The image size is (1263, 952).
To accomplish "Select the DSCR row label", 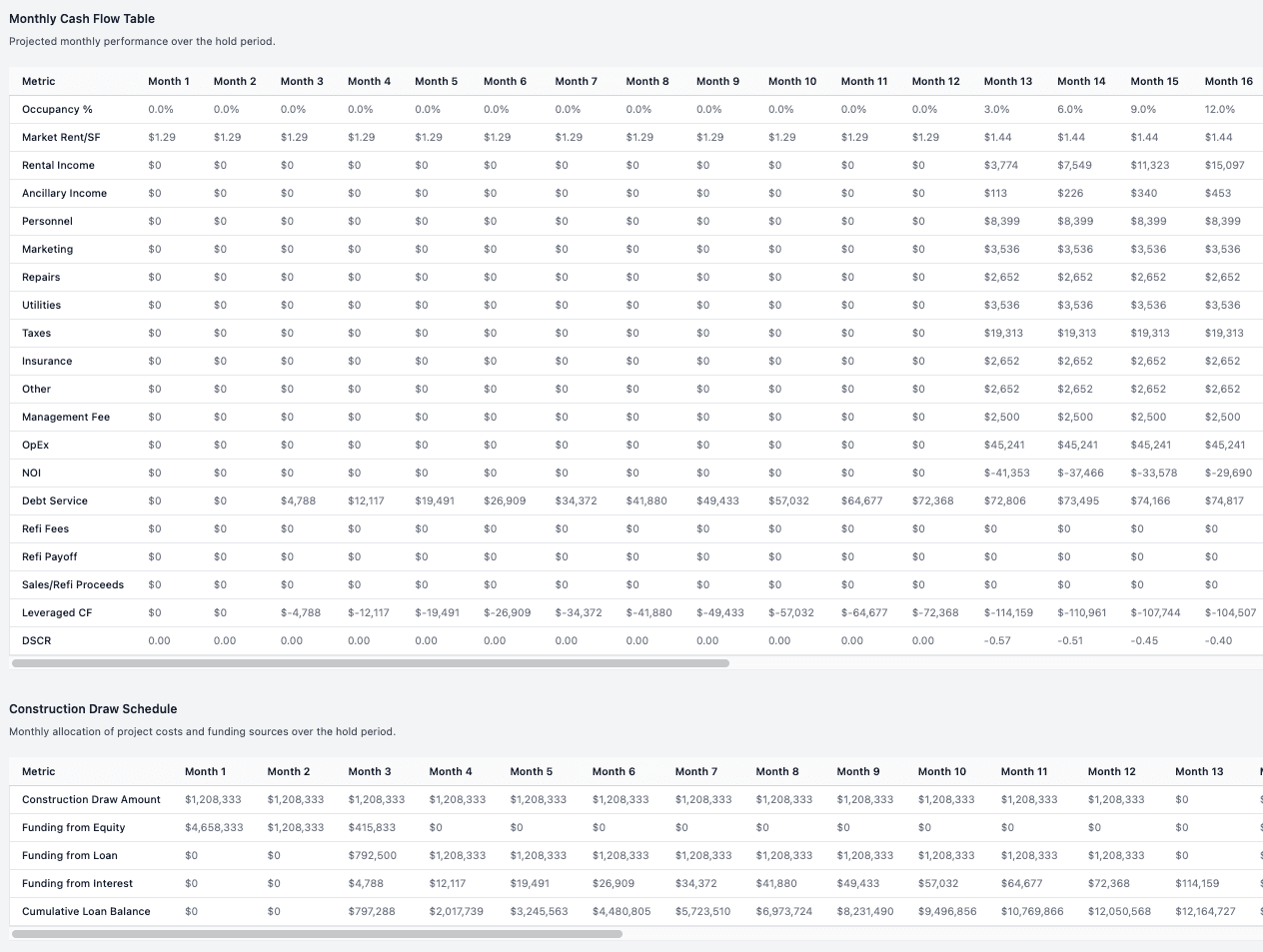I will [x=36, y=640].
